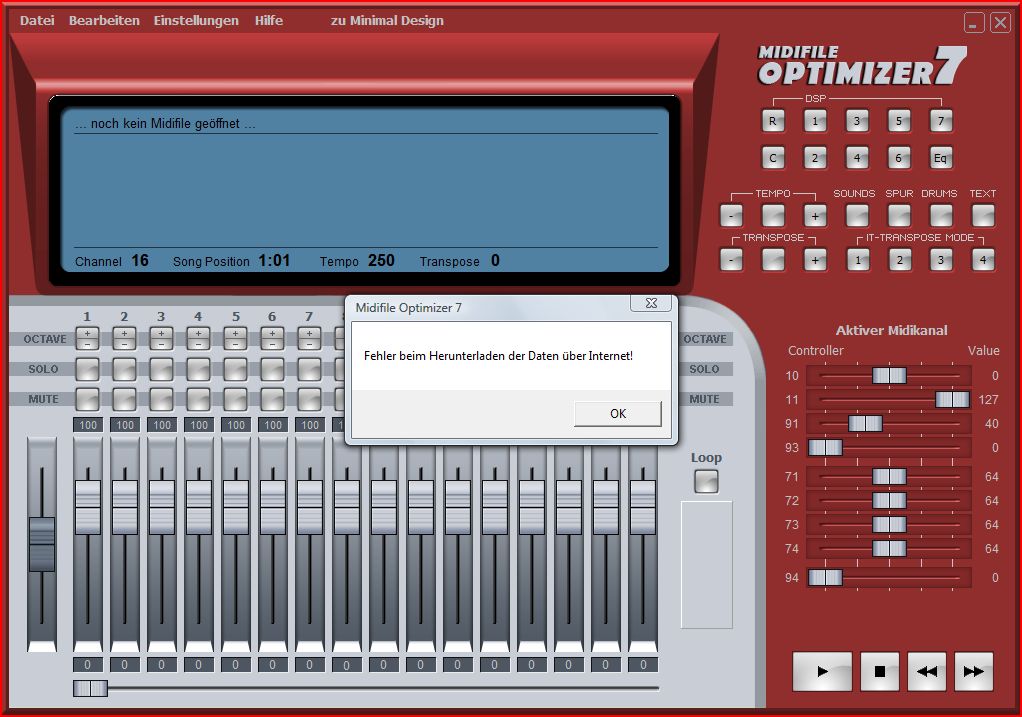The image size is (1022, 717).
Task: Click the master volume fader on far left
Action: 42,544
